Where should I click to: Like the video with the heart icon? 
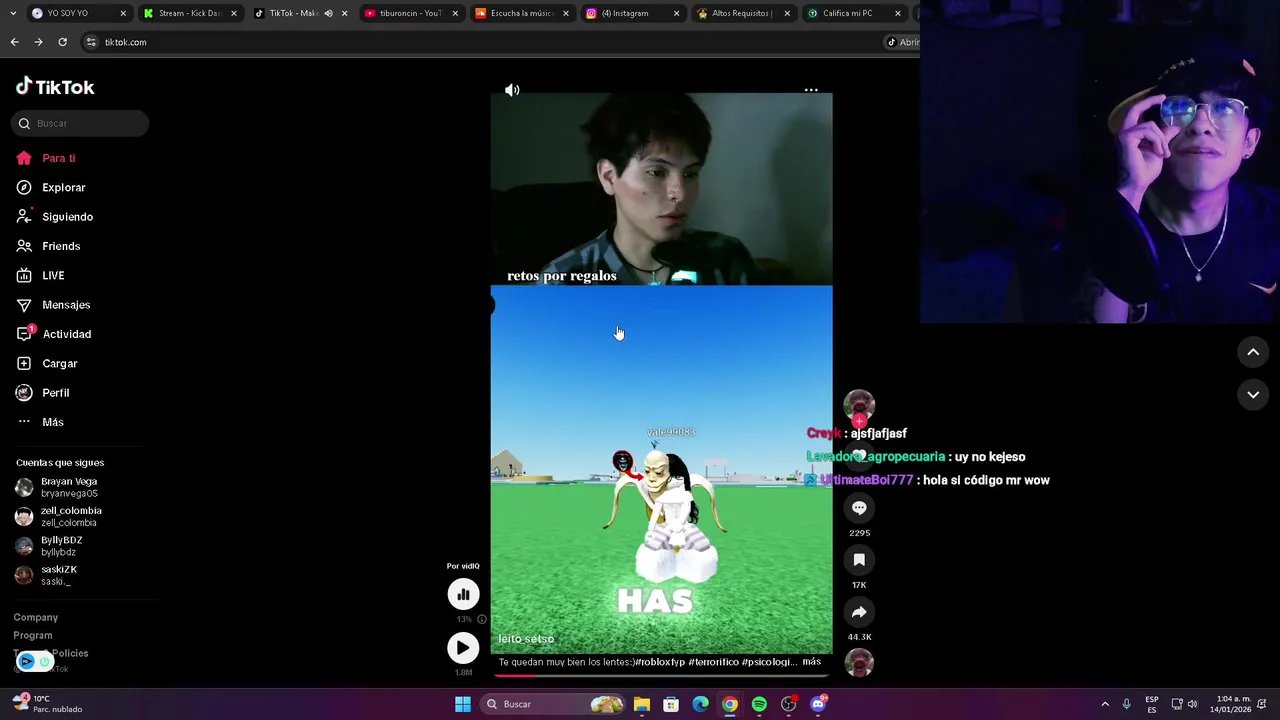point(859,456)
